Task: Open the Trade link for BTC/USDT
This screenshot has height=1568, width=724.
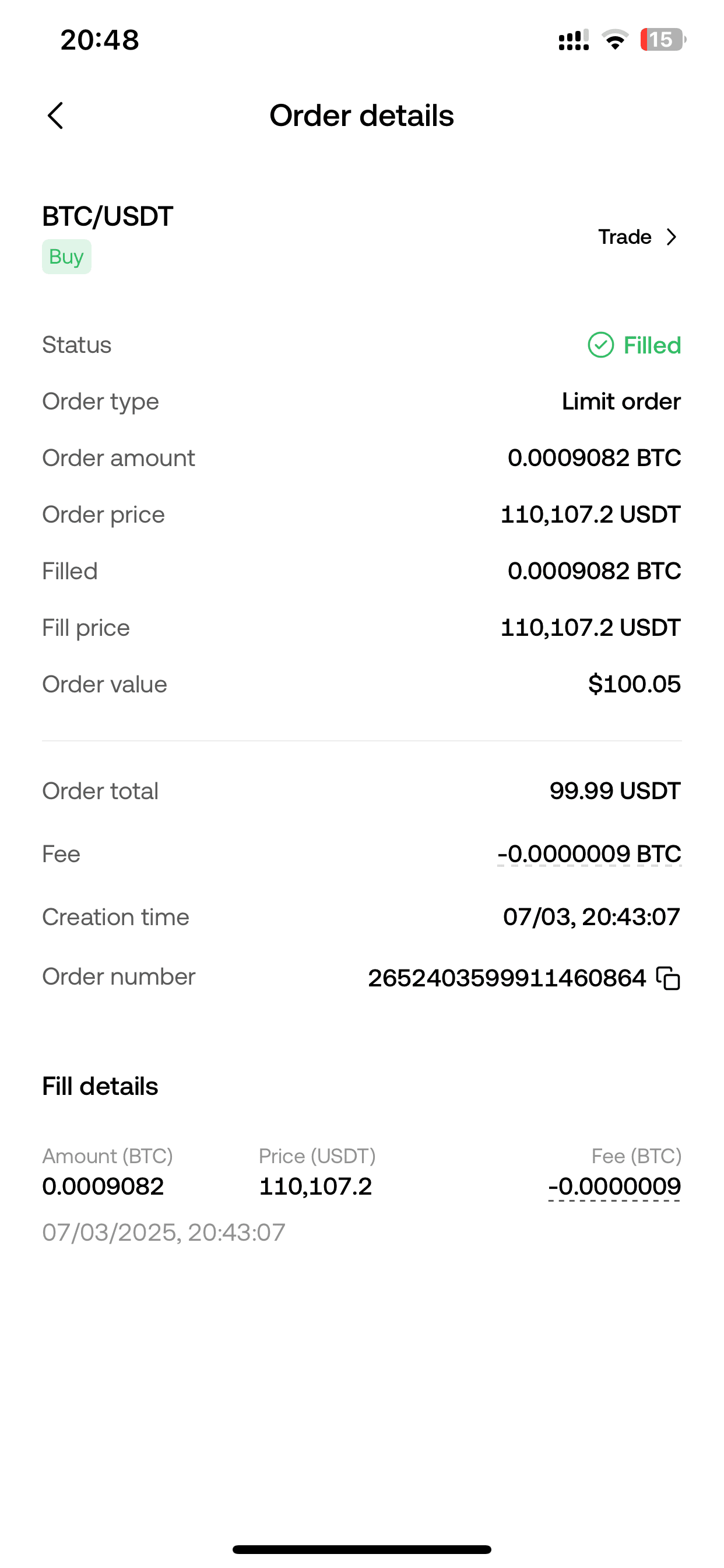Action: coord(625,237)
